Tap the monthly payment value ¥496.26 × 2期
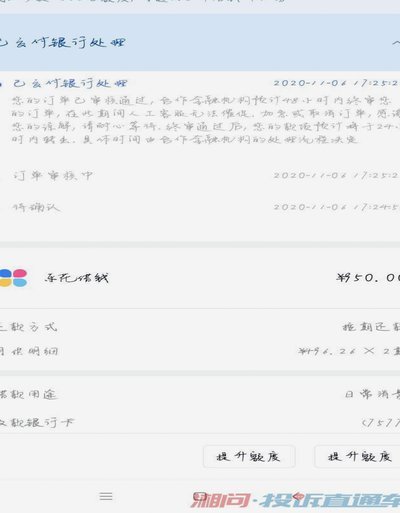This screenshot has height=513, width=400. click(349, 351)
